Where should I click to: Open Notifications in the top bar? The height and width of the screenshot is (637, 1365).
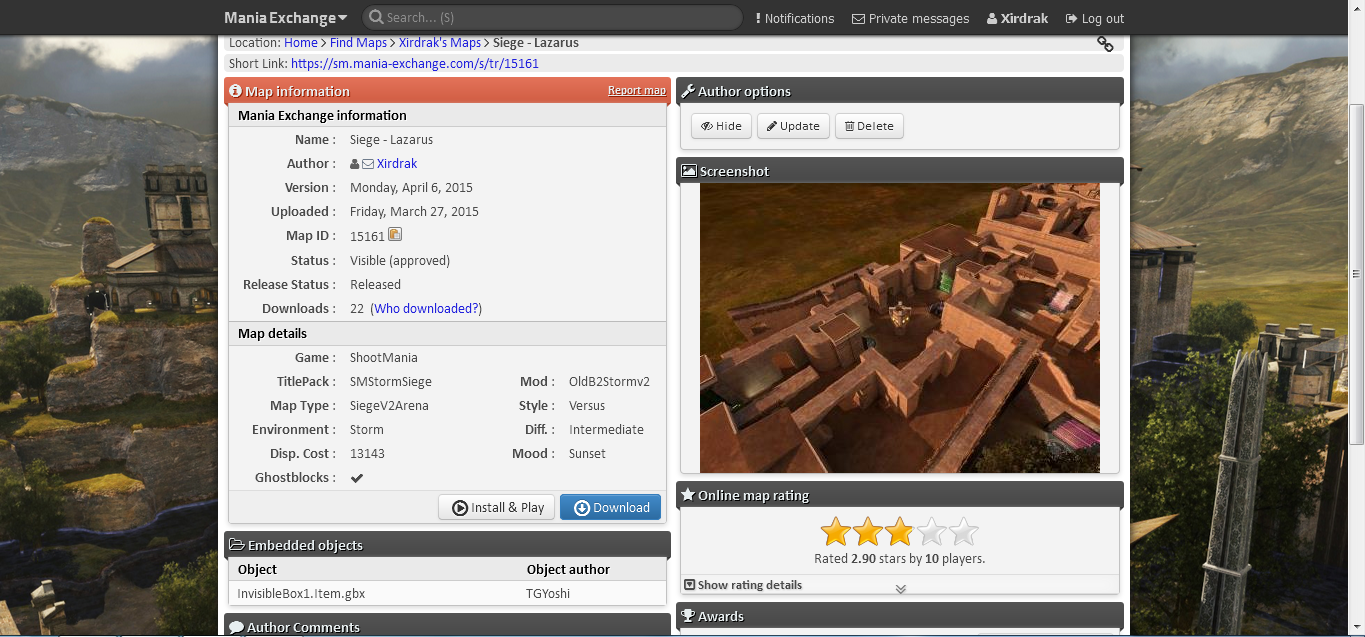(x=794, y=18)
